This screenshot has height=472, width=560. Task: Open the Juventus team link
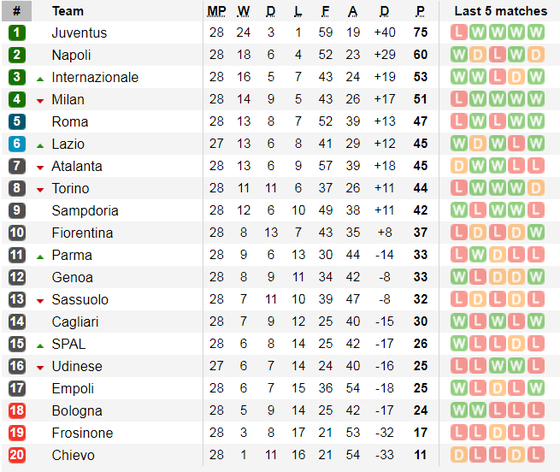pyautogui.click(x=79, y=33)
